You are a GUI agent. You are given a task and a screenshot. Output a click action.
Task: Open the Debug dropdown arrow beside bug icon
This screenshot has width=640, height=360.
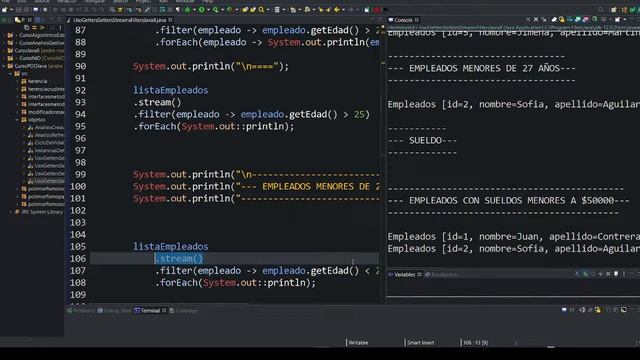point(194,9)
